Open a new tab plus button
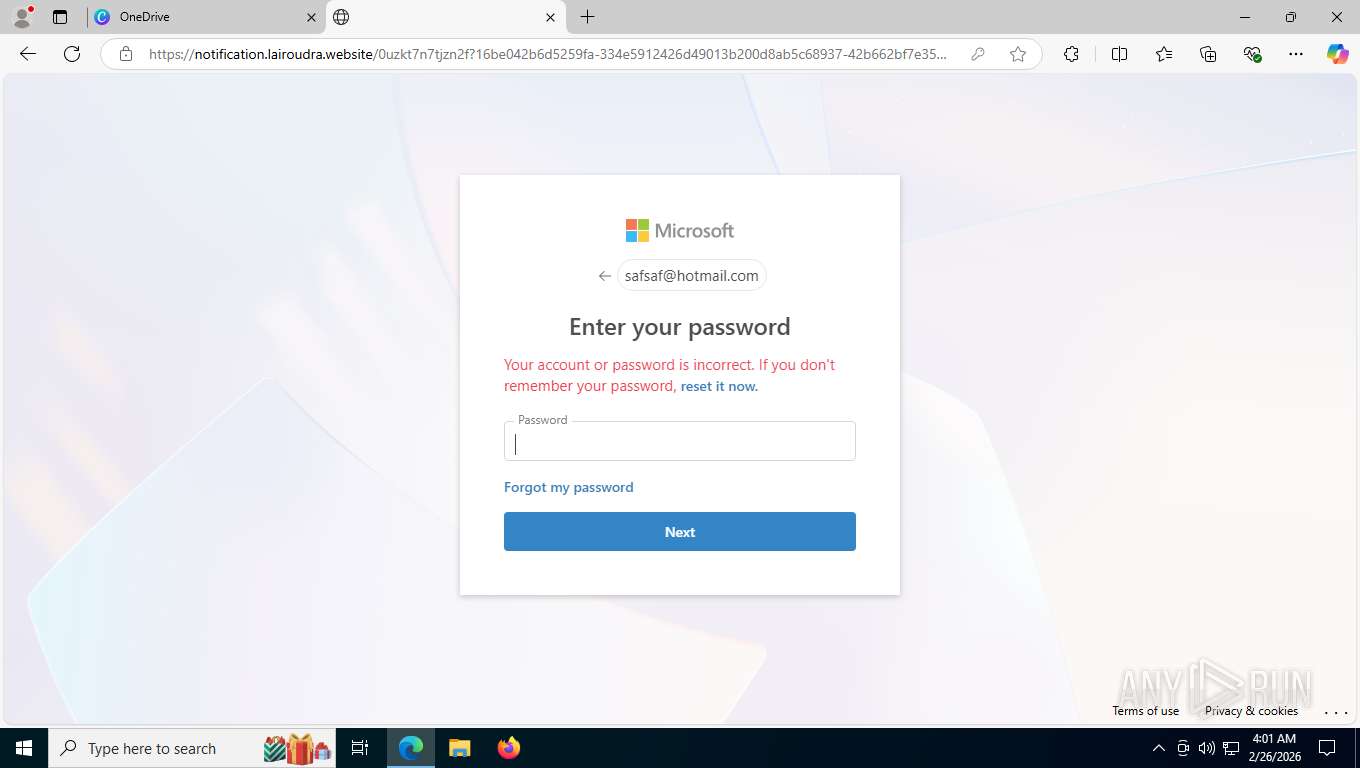The height and width of the screenshot is (768, 1360). point(587,17)
